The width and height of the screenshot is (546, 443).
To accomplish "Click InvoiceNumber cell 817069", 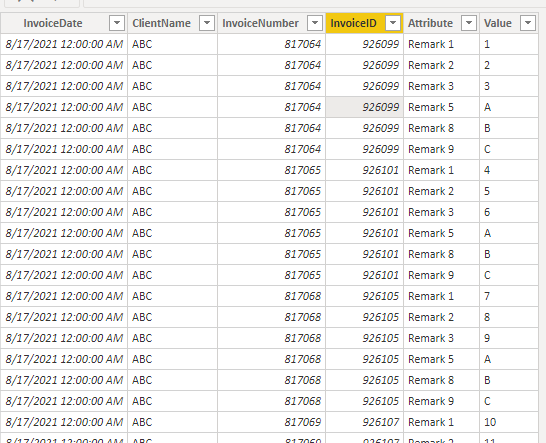I will pyautogui.click(x=272, y=422).
